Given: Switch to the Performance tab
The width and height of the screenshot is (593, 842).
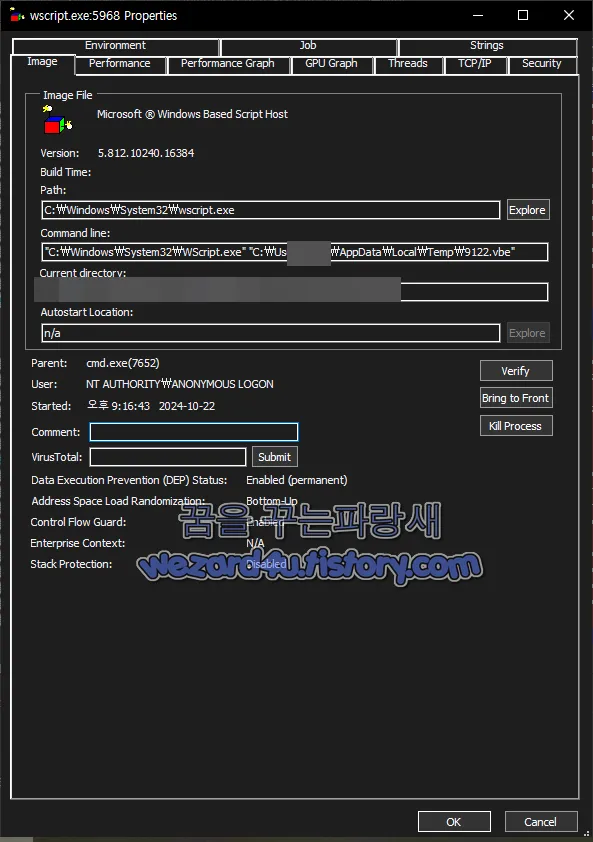Looking at the screenshot, I should (x=120, y=63).
